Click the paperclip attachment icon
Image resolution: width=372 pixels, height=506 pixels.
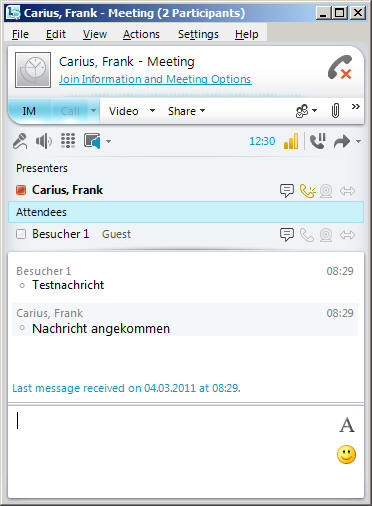pos(335,110)
